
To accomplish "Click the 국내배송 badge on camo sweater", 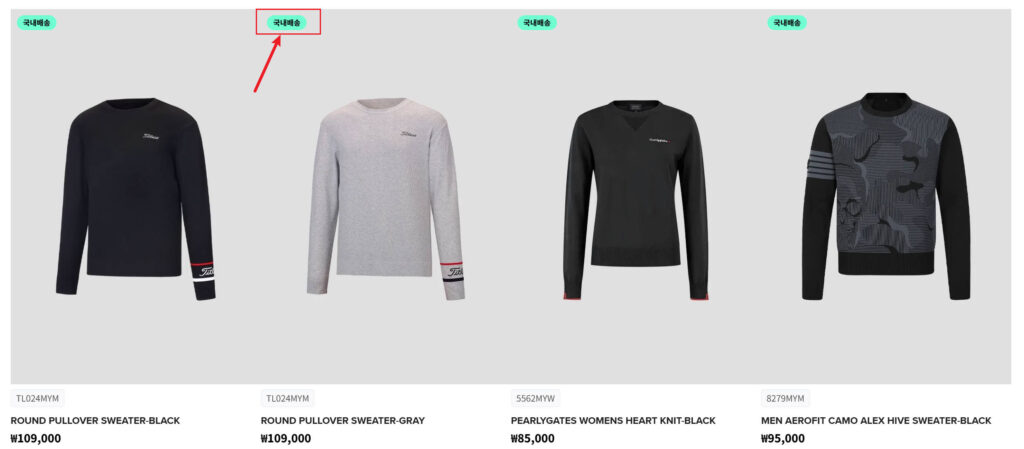I will pyautogui.click(x=787, y=23).
